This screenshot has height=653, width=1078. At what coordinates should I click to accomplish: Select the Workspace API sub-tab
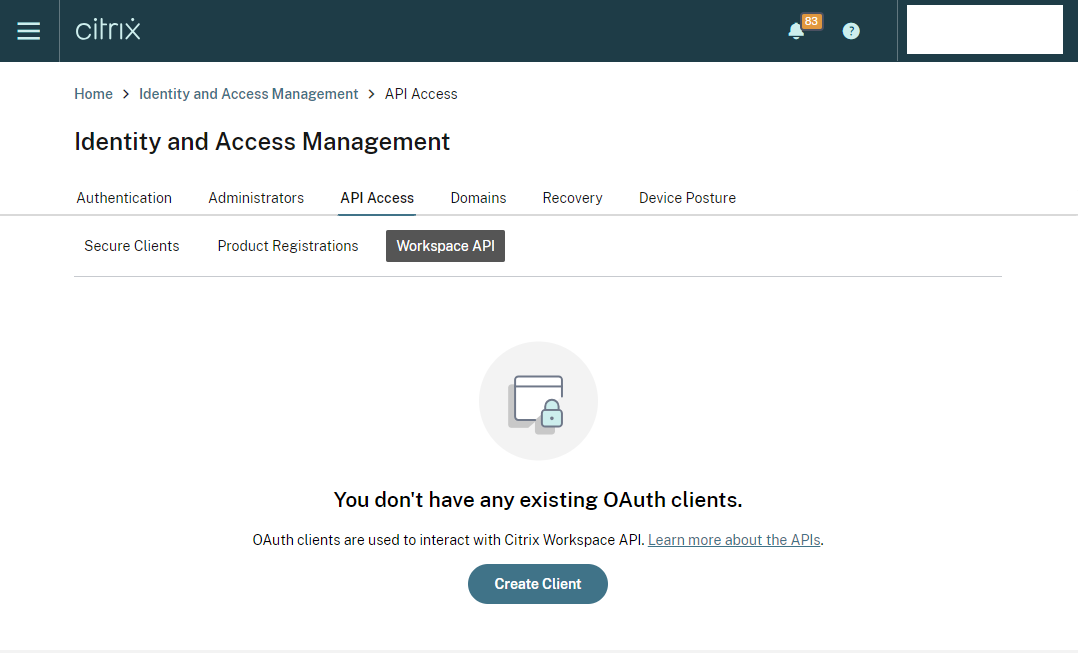pyautogui.click(x=445, y=246)
